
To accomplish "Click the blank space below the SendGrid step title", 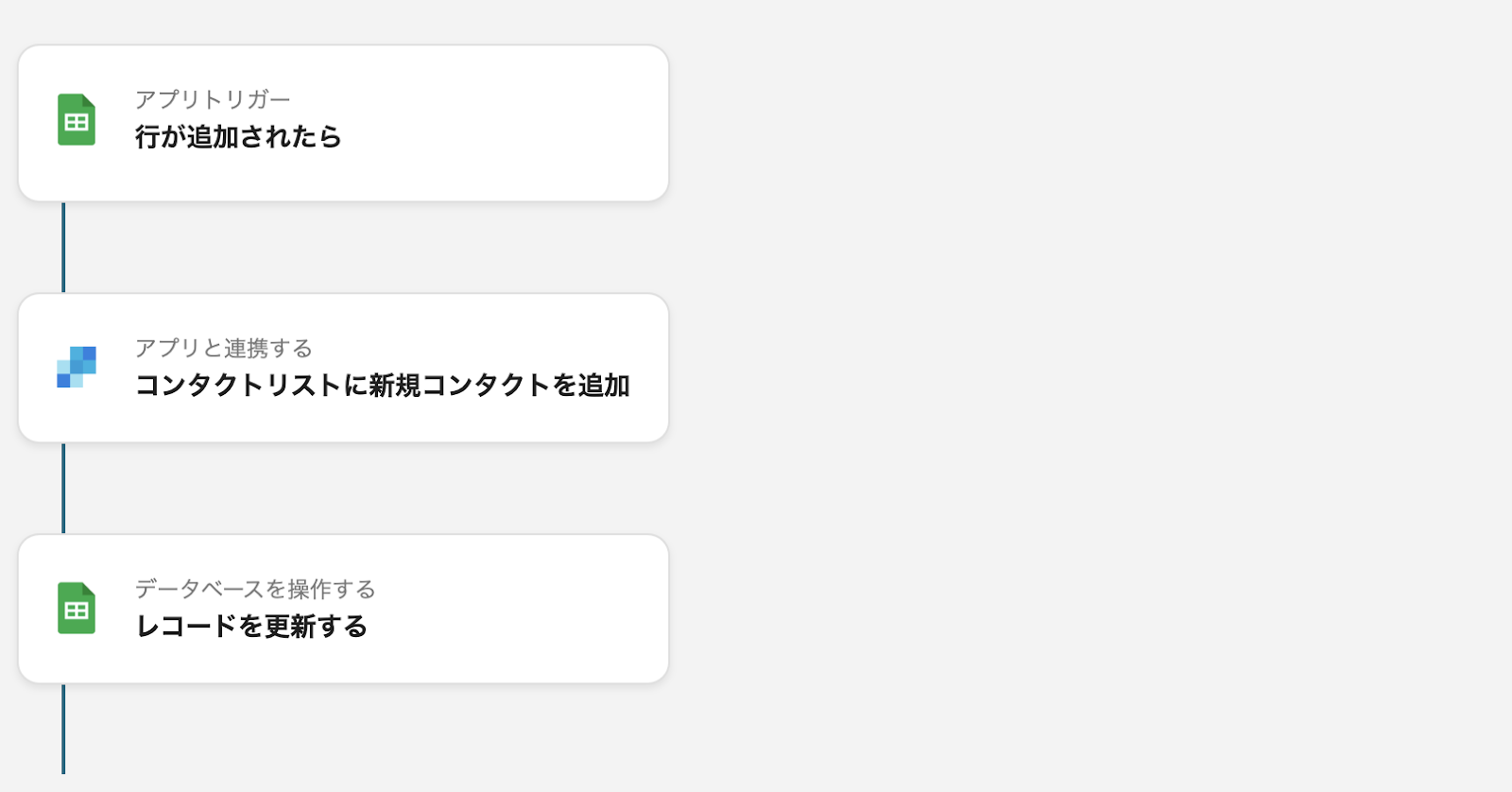I will pyautogui.click(x=378, y=421).
